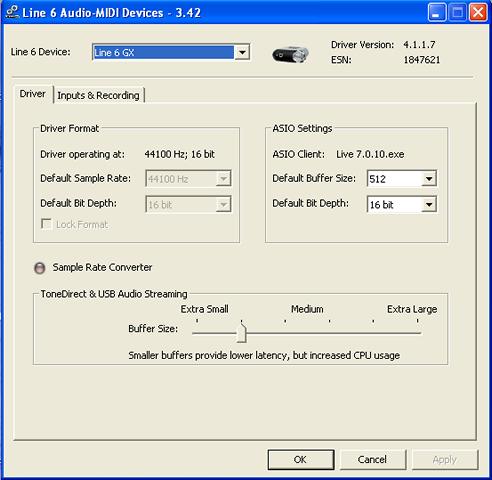The image size is (492, 480).
Task: Minimize the Line 6 Audio-MIDI Devices window
Action: [x=437, y=13]
